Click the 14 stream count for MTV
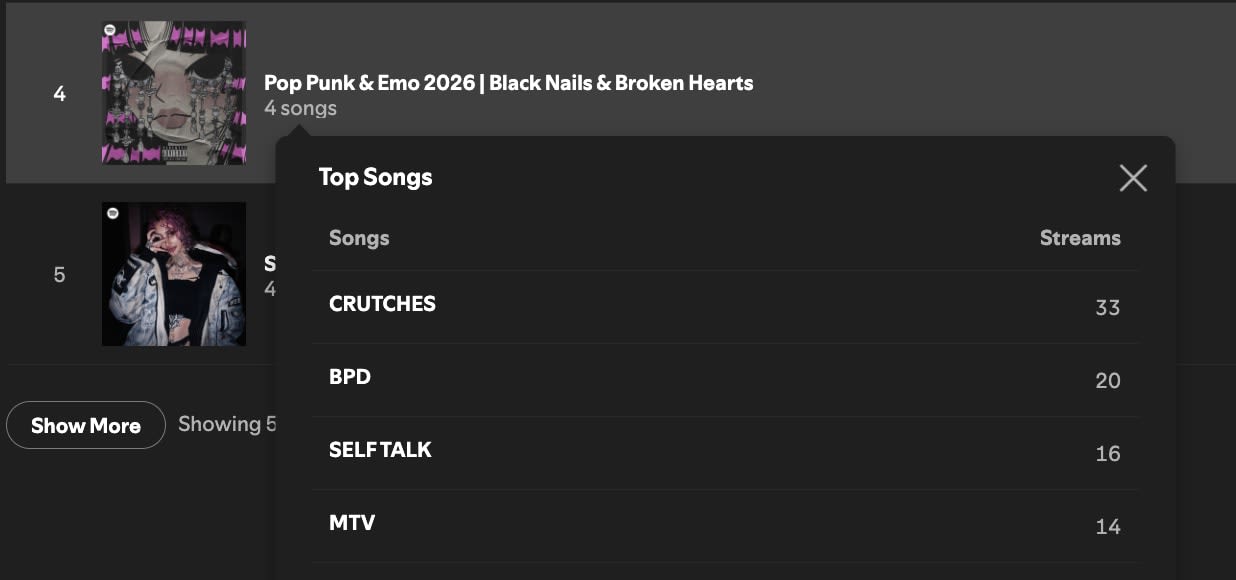The image size is (1236, 580). coord(1107,527)
